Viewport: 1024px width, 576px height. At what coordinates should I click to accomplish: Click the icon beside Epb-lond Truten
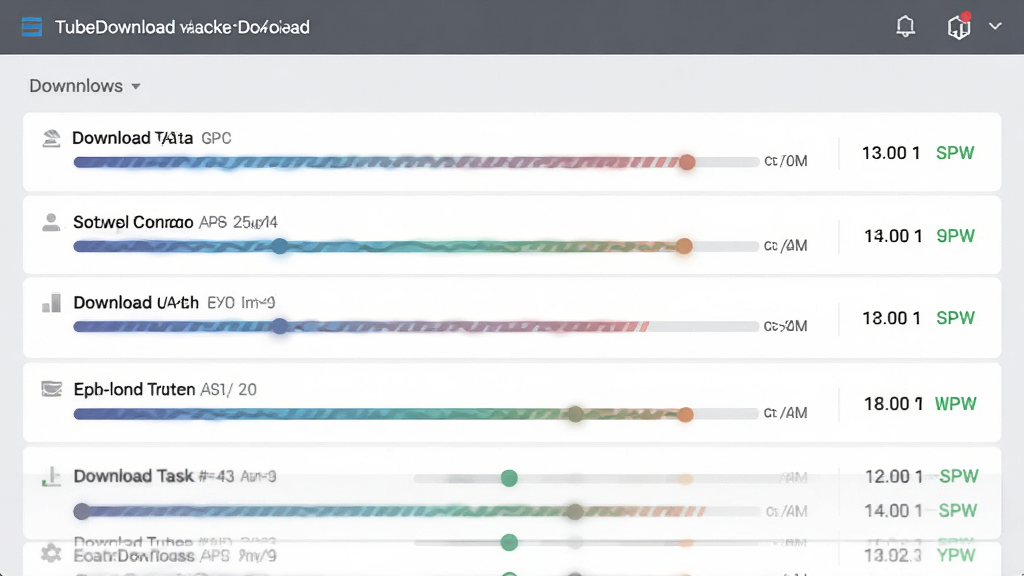pos(52,389)
